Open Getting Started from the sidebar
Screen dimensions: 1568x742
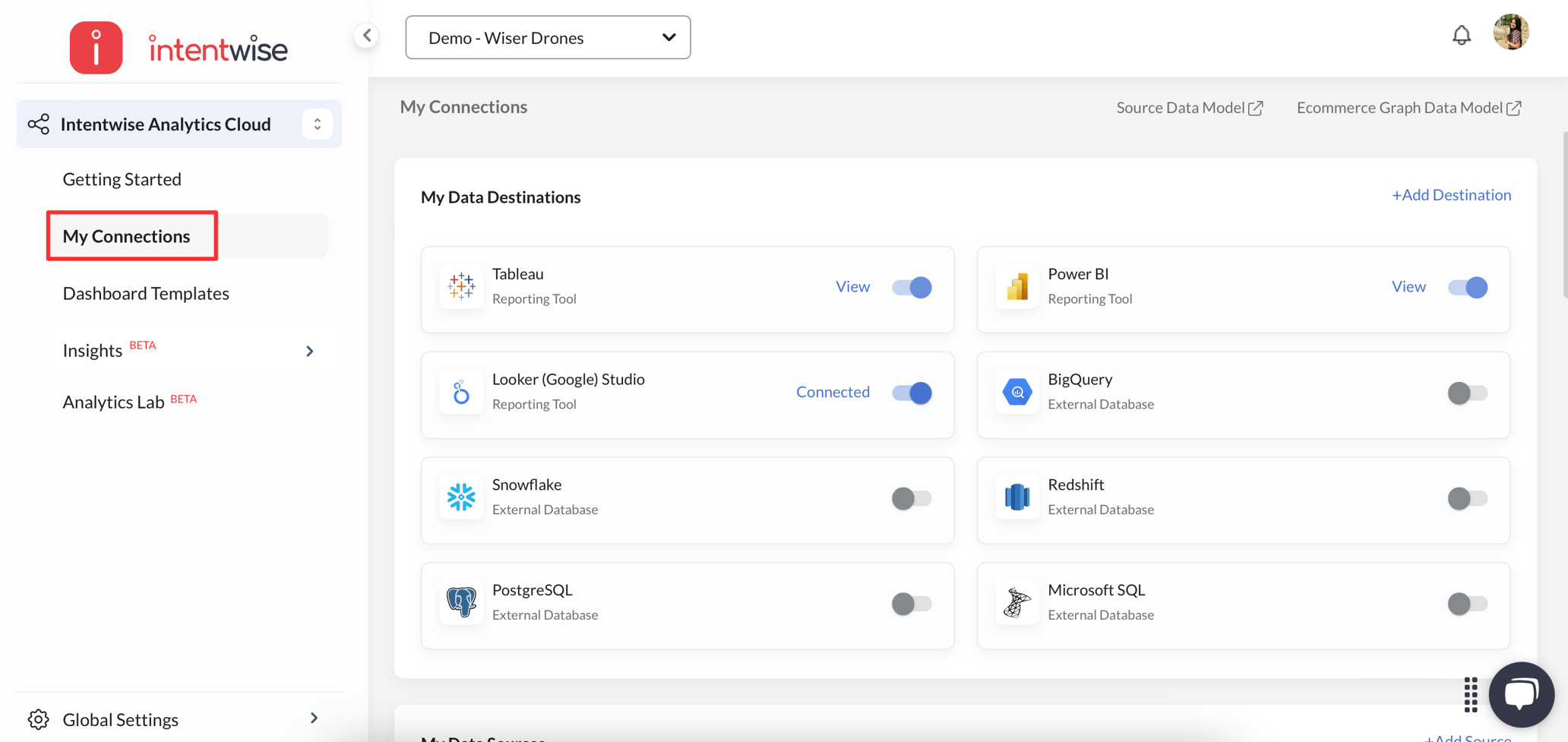point(122,178)
